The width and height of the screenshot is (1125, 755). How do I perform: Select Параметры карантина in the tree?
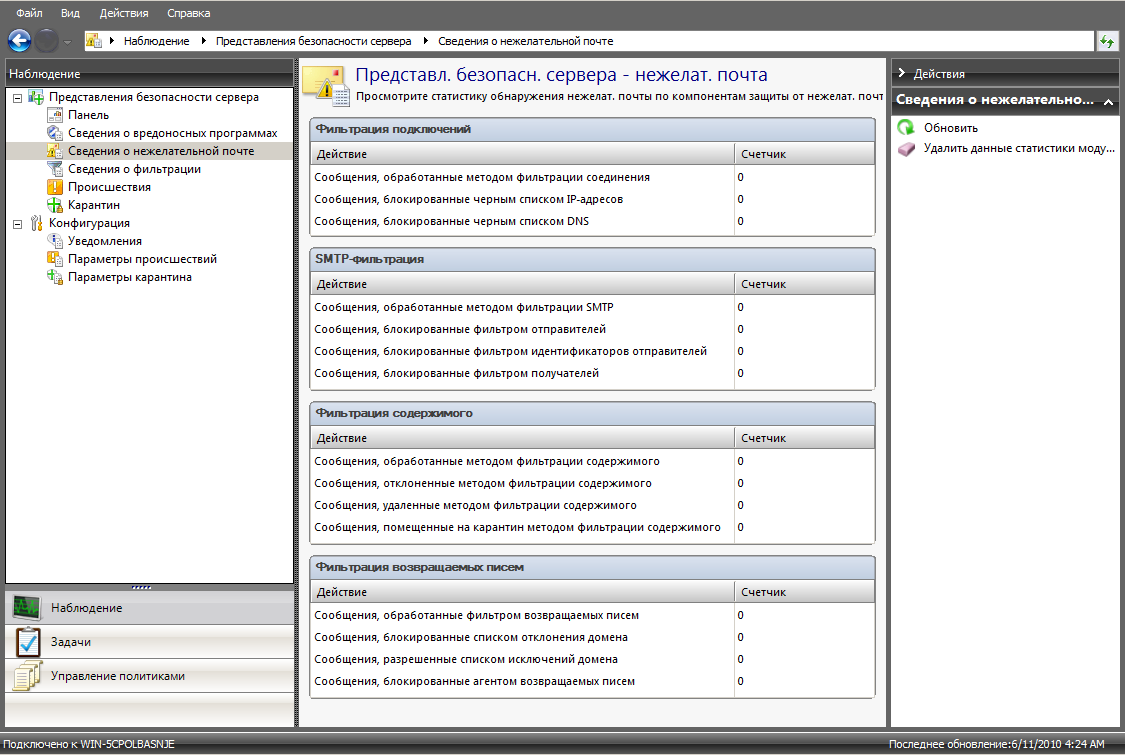pyautogui.click(x=129, y=277)
